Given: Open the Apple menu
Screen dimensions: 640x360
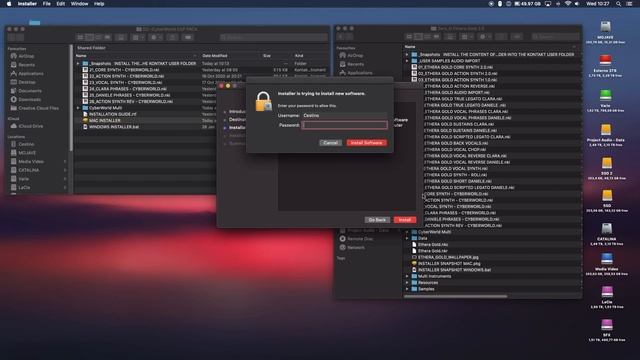Looking at the screenshot, I should [9, 4].
